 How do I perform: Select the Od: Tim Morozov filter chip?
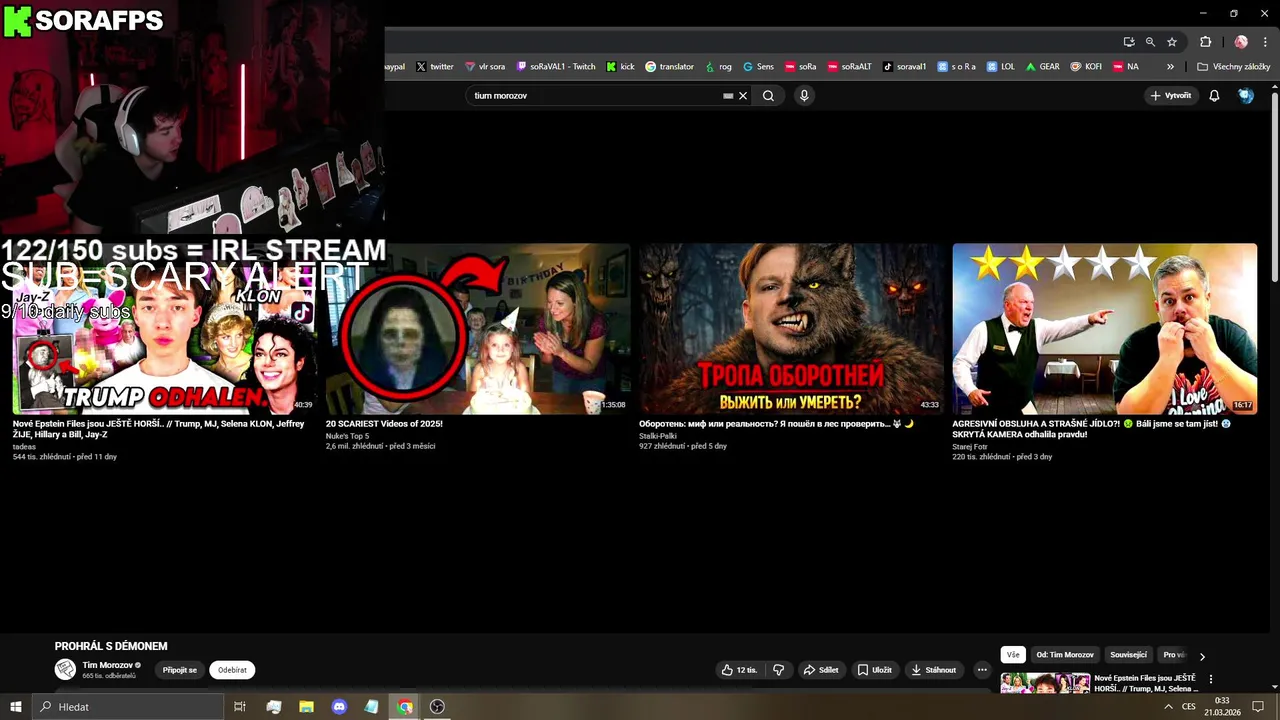(1065, 655)
